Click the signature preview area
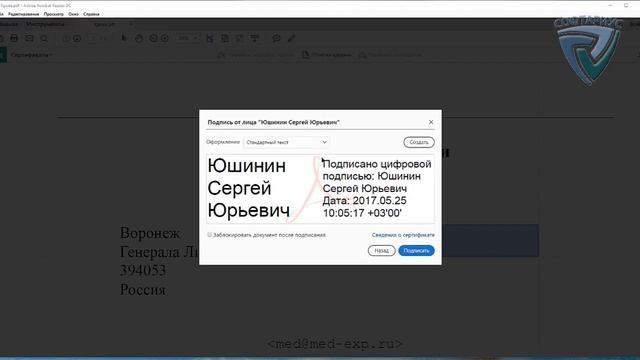Viewport: 640px width, 360px height. (320, 189)
